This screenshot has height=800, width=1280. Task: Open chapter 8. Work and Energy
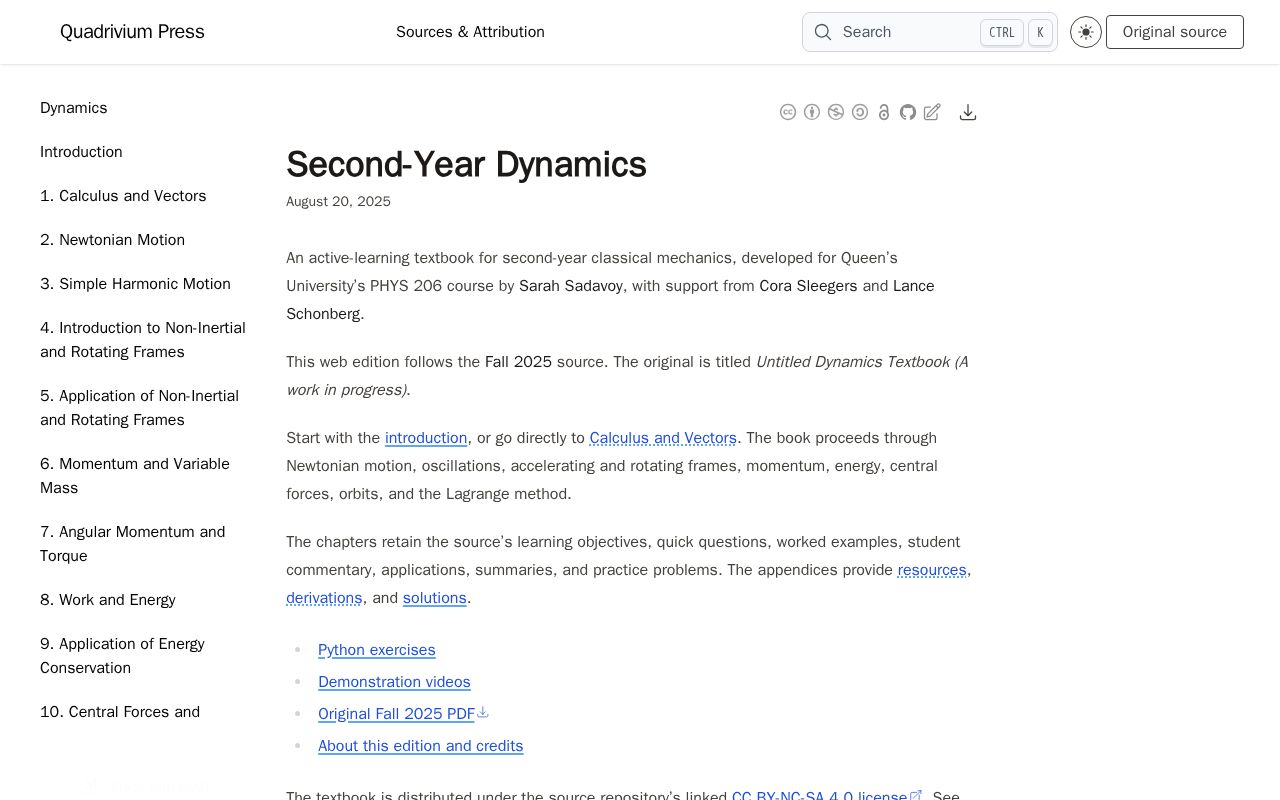pyautogui.click(x=108, y=600)
